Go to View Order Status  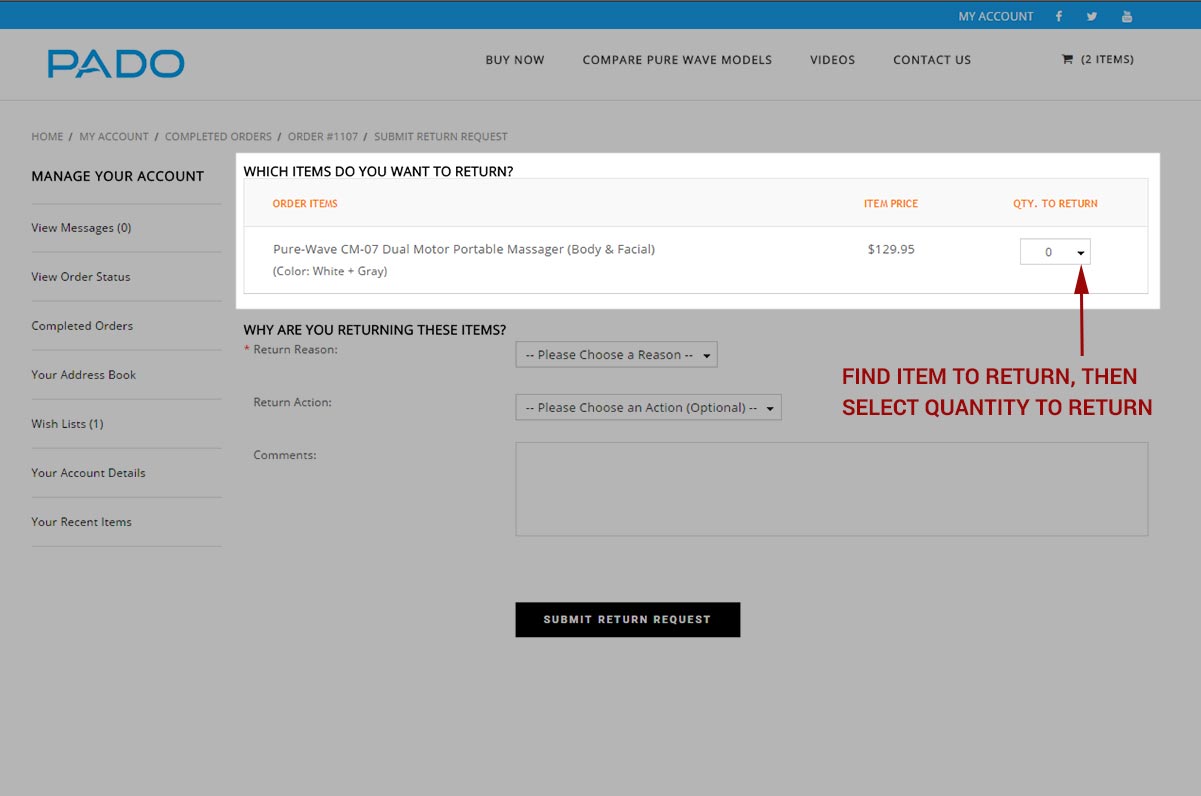[81, 277]
